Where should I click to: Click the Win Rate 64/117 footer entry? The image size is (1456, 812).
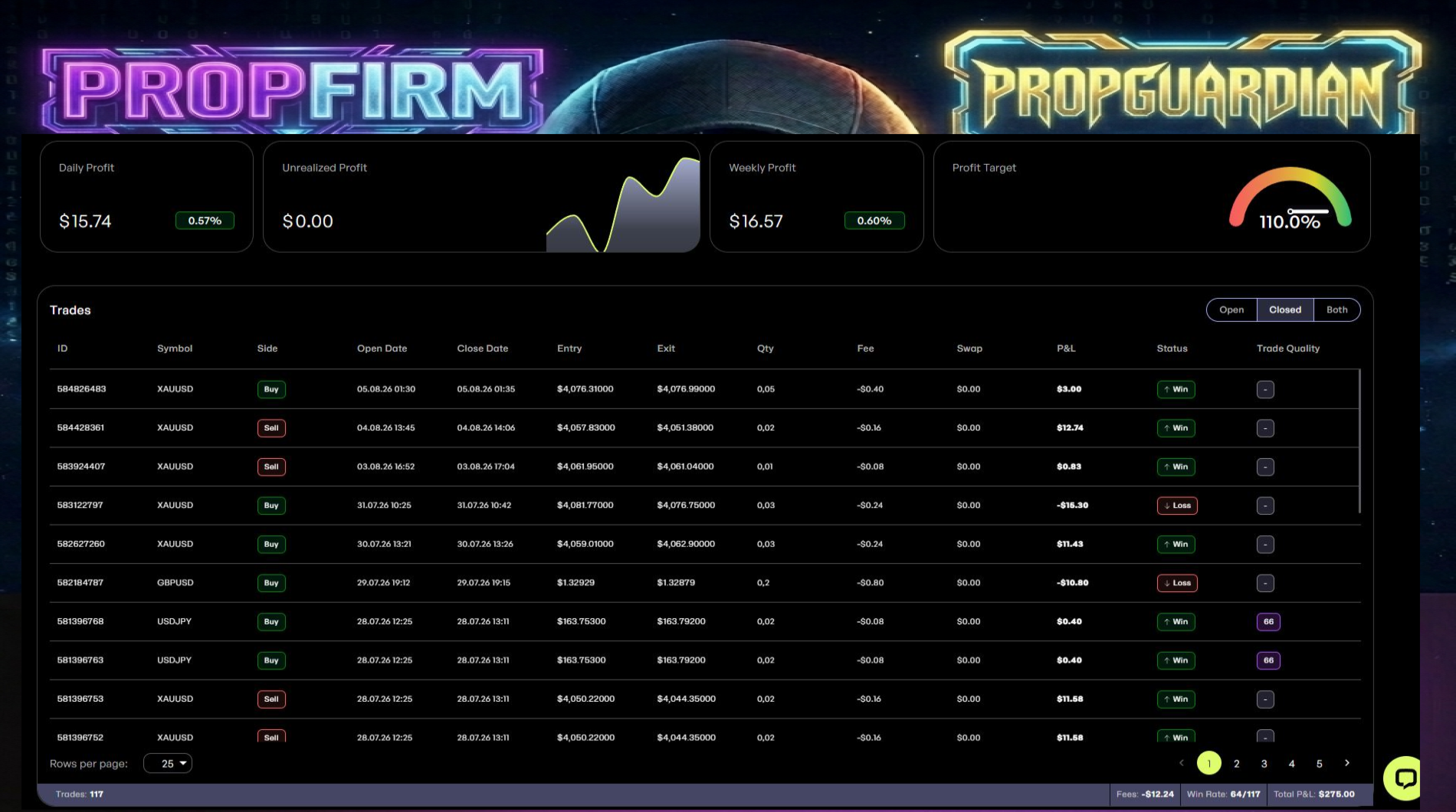(1224, 794)
